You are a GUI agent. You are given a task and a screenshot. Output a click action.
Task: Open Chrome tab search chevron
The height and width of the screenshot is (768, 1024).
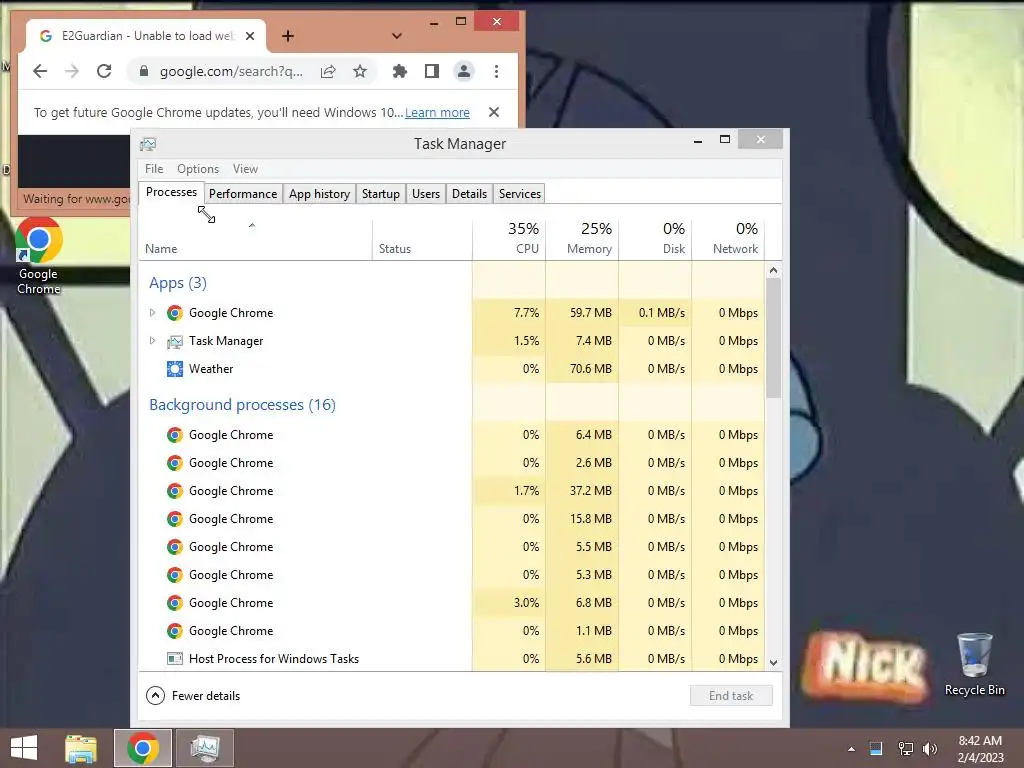396,36
